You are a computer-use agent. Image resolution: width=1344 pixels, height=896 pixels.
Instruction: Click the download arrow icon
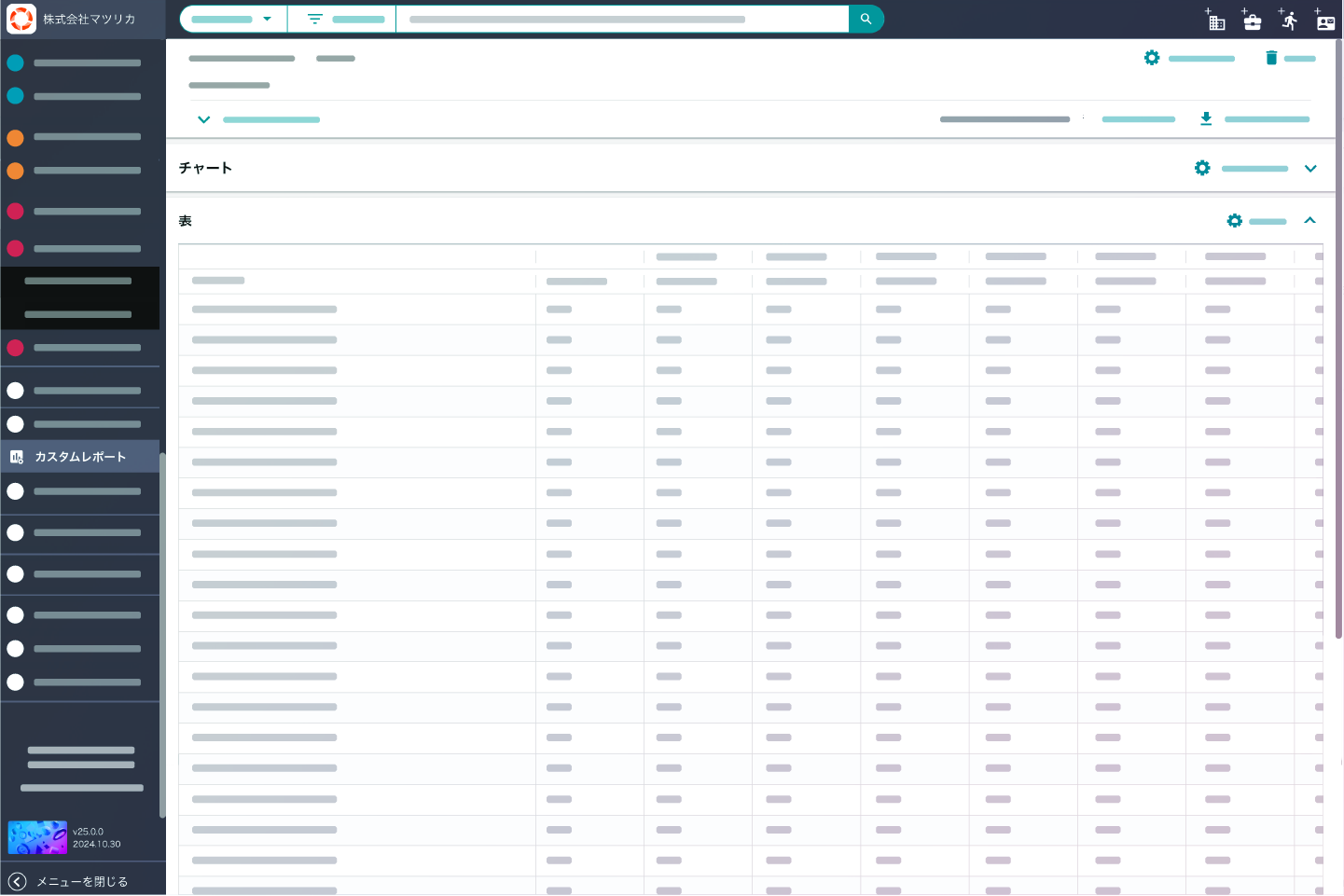click(x=1206, y=118)
